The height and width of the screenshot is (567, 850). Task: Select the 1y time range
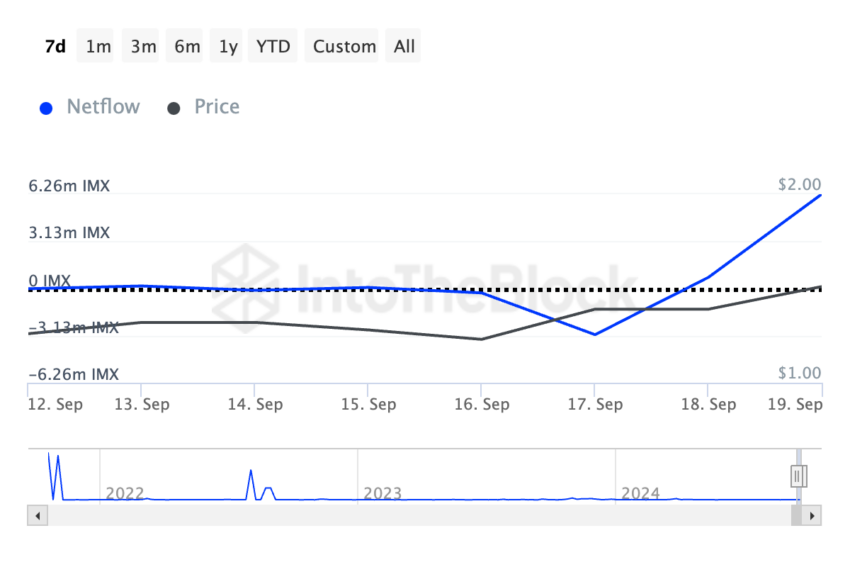(x=229, y=46)
